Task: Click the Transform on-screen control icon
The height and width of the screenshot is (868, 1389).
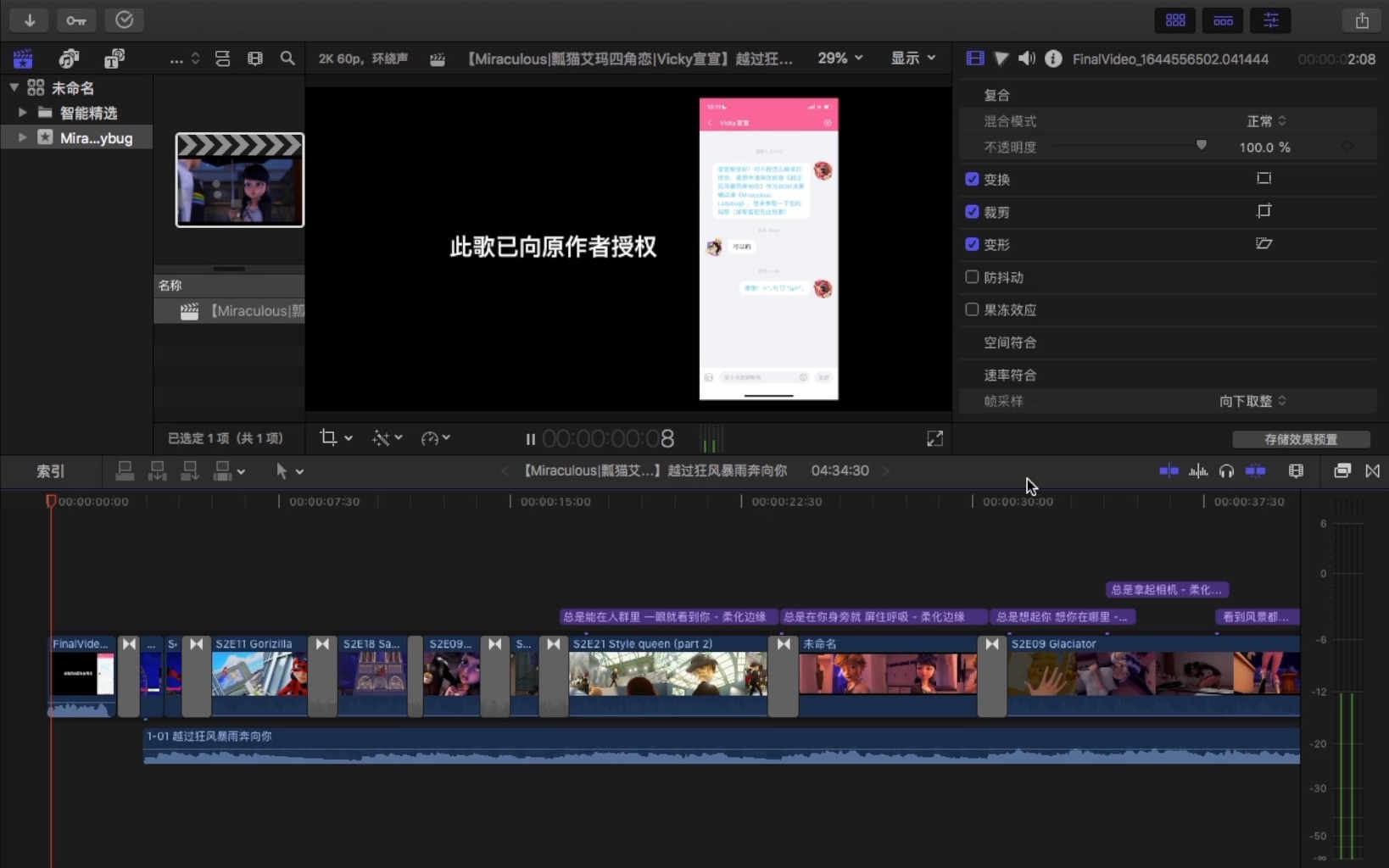Action: pyautogui.click(x=1263, y=178)
